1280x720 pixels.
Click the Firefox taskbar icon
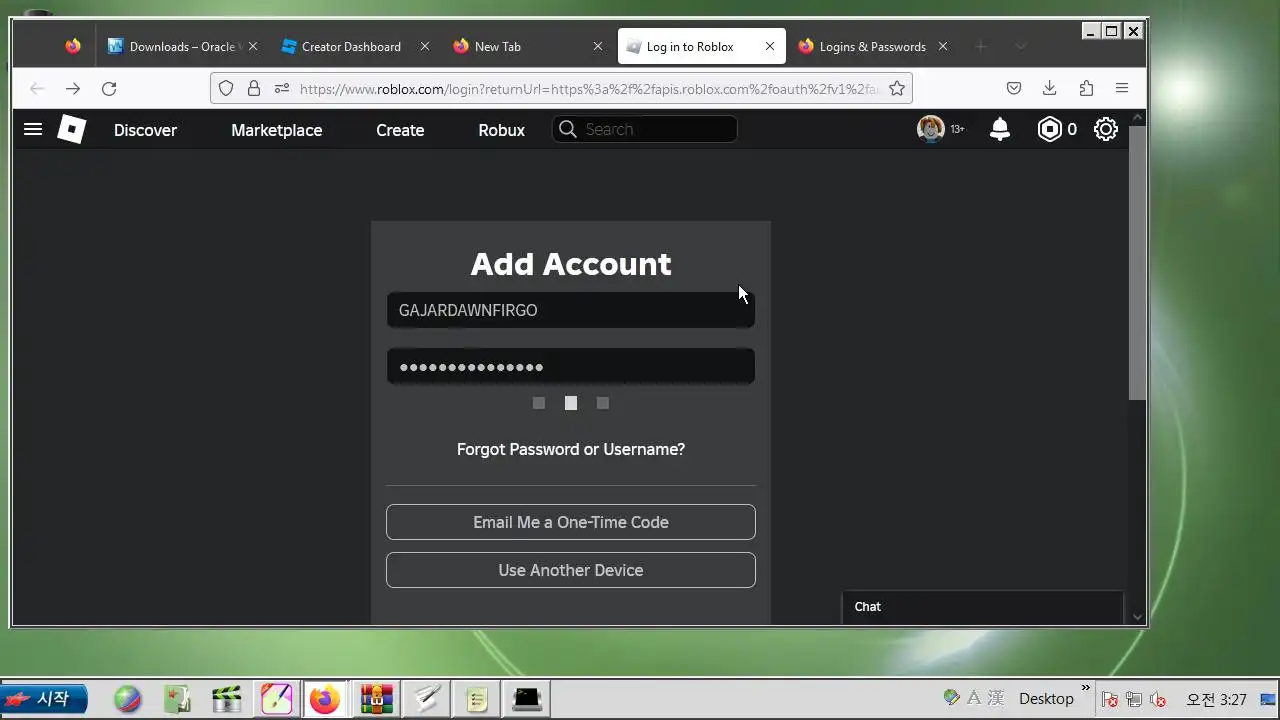(324, 699)
